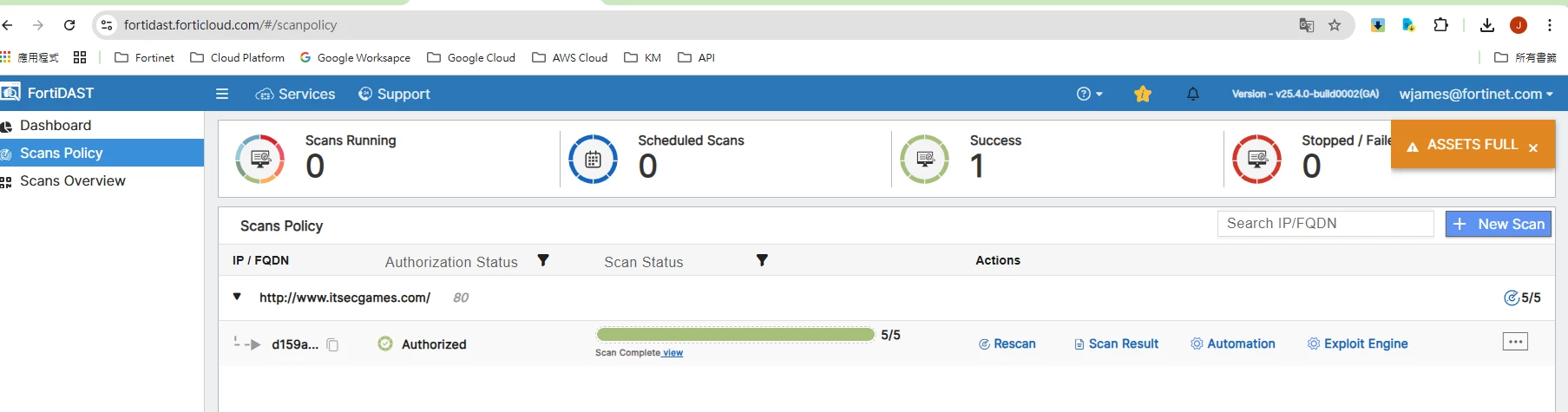1568x412 pixels.
Task: Go to Dashboard in sidebar
Action: tap(102, 126)
